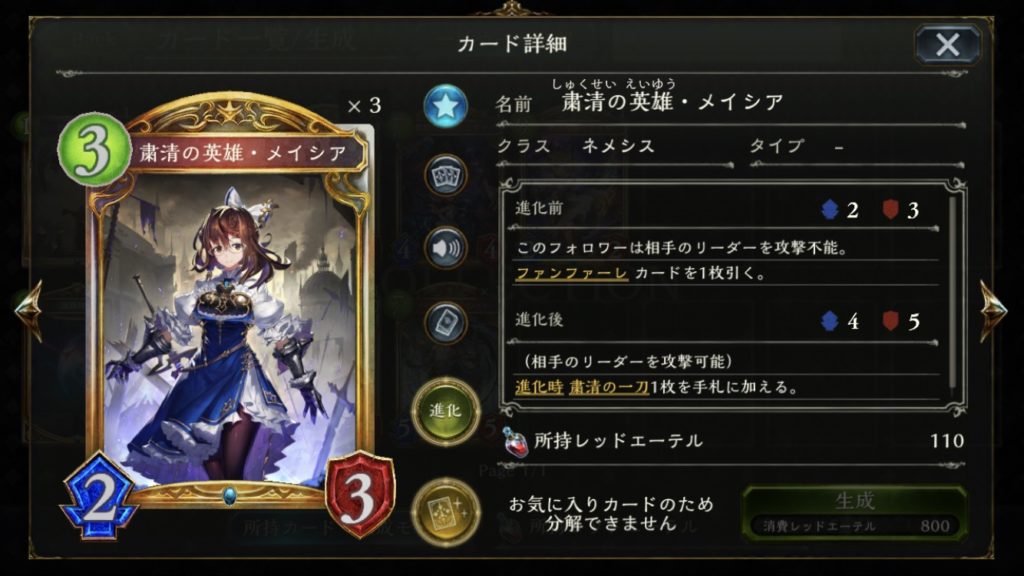This screenshot has width=1024, height=576.
Task: Open the related cards icon
Action: click(445, 175)
